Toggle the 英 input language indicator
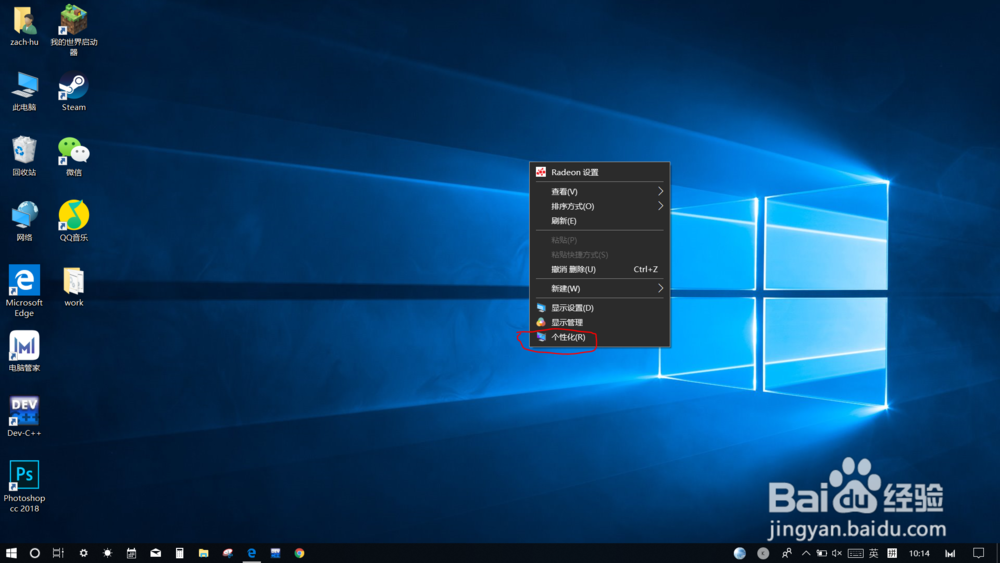1000x563 pixels. coord(874,553)
